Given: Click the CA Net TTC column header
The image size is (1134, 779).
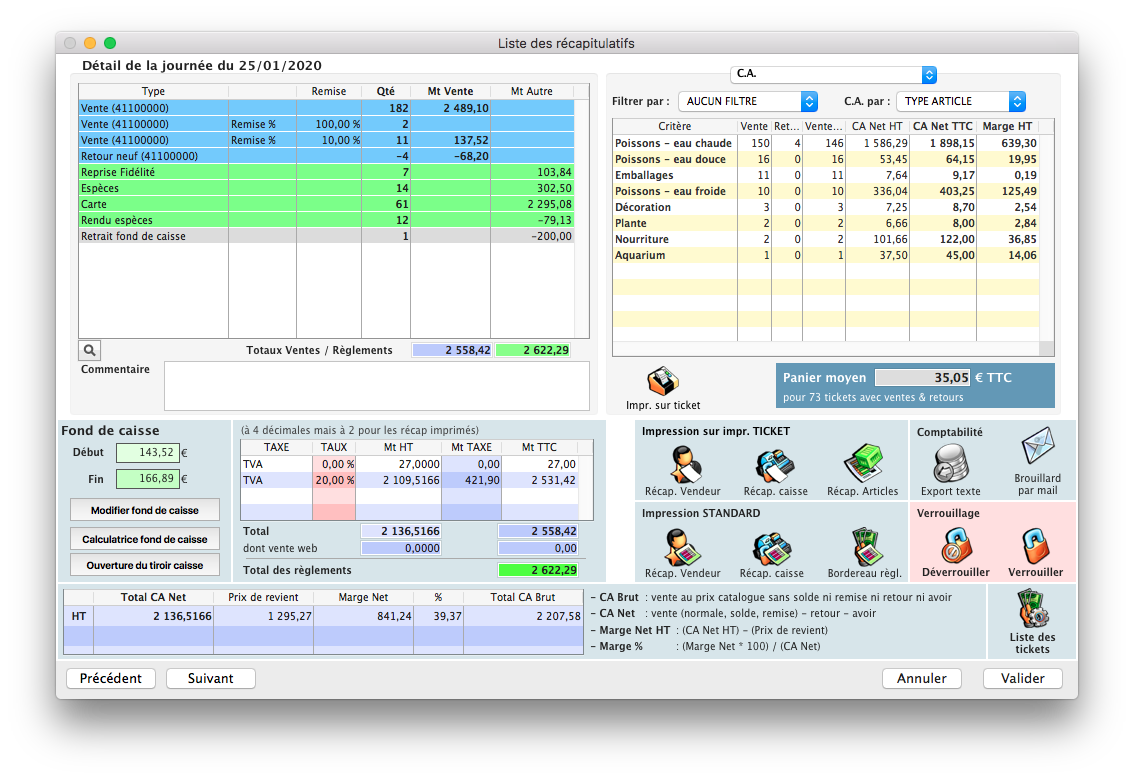Looking at the screenshot, I should (944, 126).
